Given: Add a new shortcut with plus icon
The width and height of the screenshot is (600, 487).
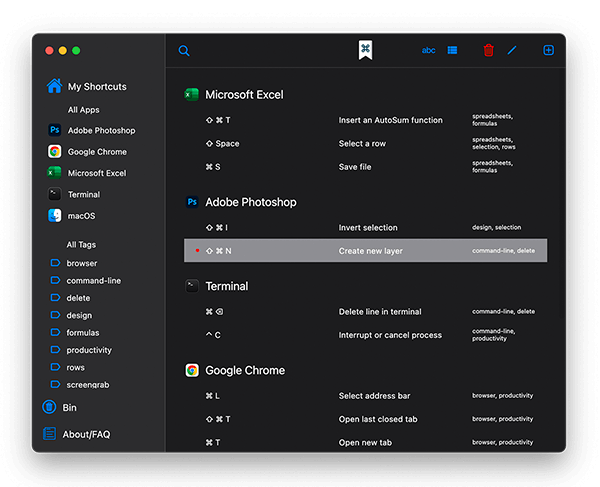Looking at the screenshot, I should click(548, 50).
